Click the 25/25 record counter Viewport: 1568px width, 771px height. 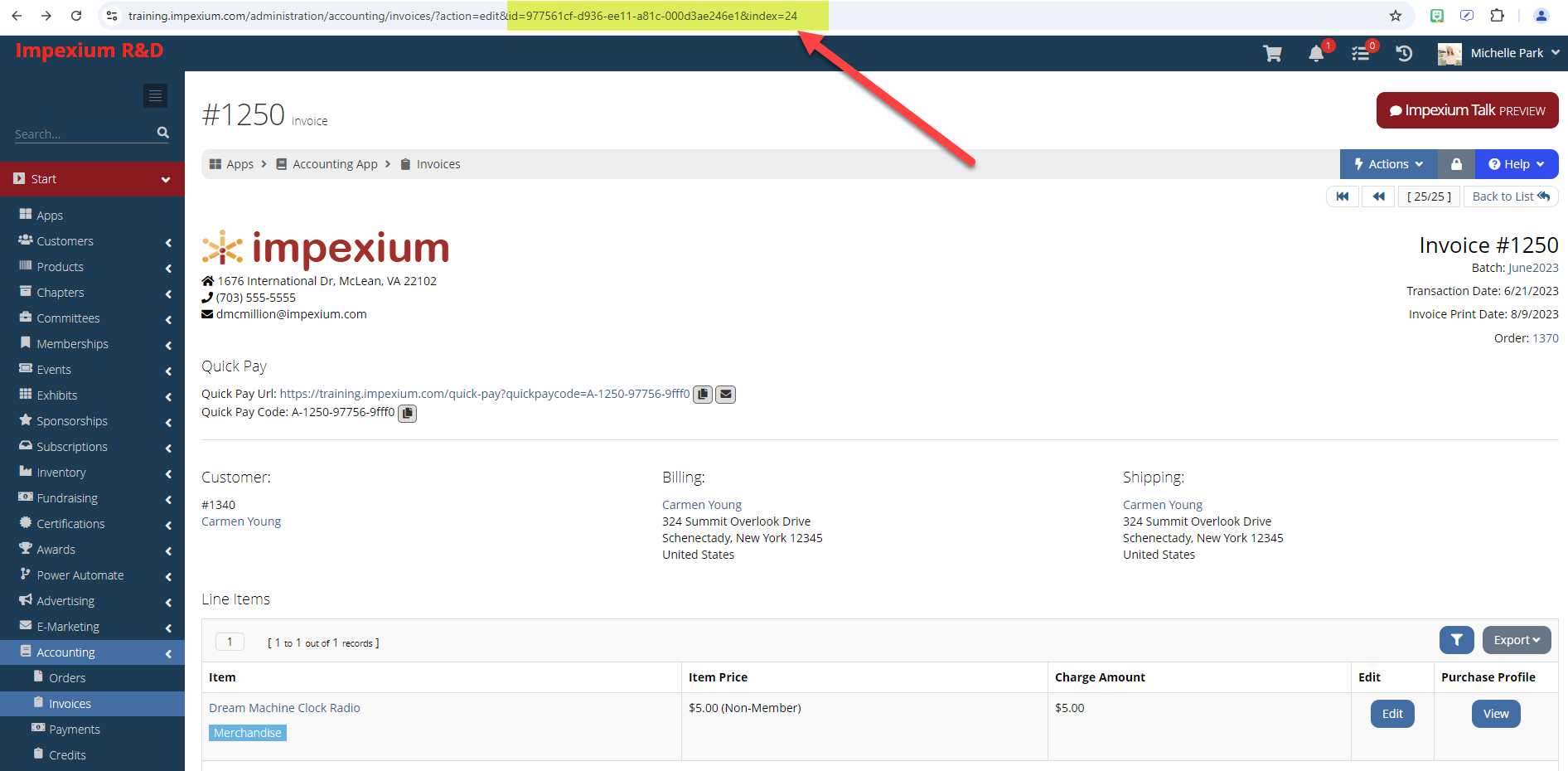tap(1430, 196)
